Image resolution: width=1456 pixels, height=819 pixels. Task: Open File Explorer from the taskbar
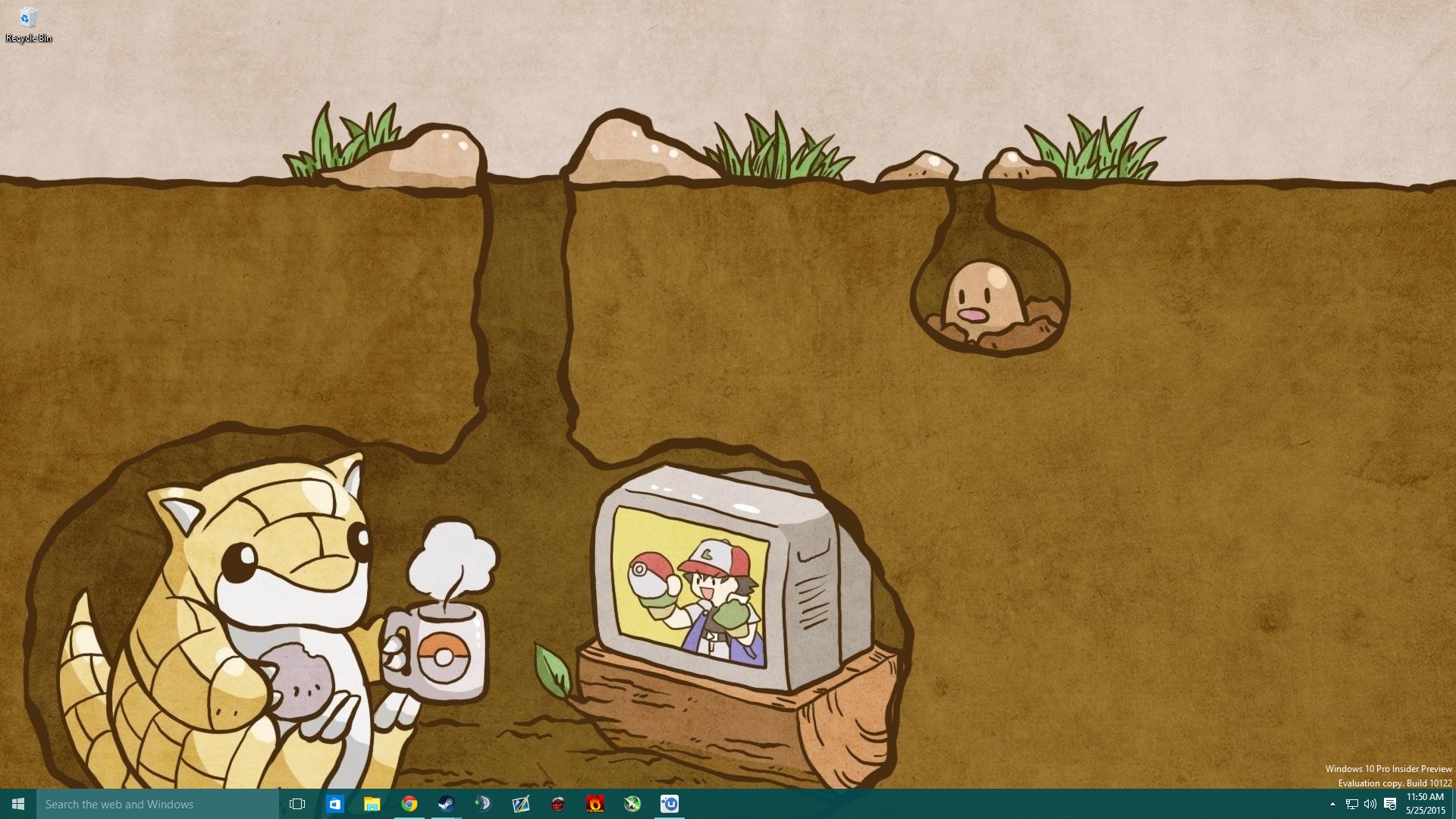tap(372, 804)
